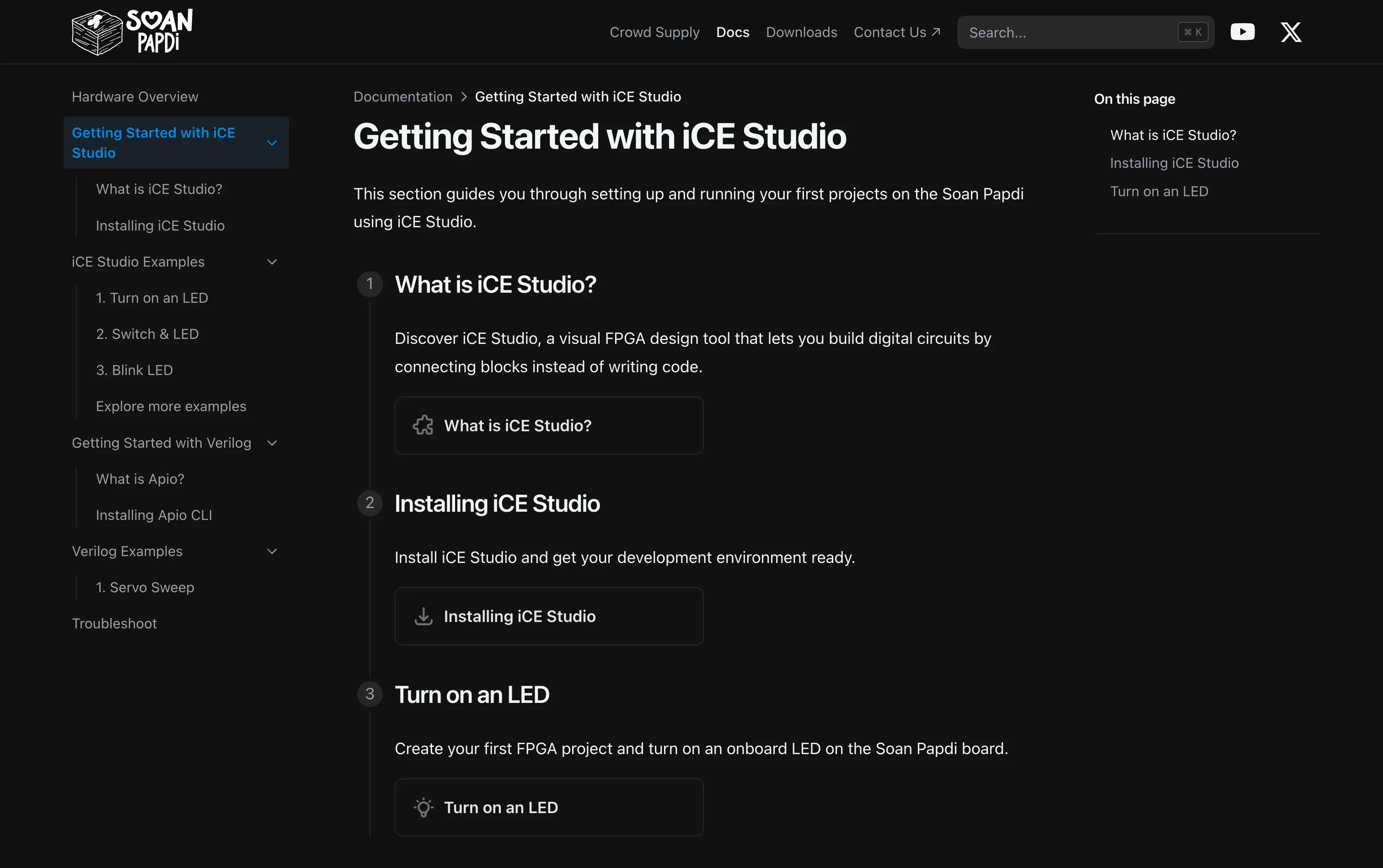Click the Getting Started with iCE Studio breadcrumb
1383x868 pixels.
click(578, 96)
